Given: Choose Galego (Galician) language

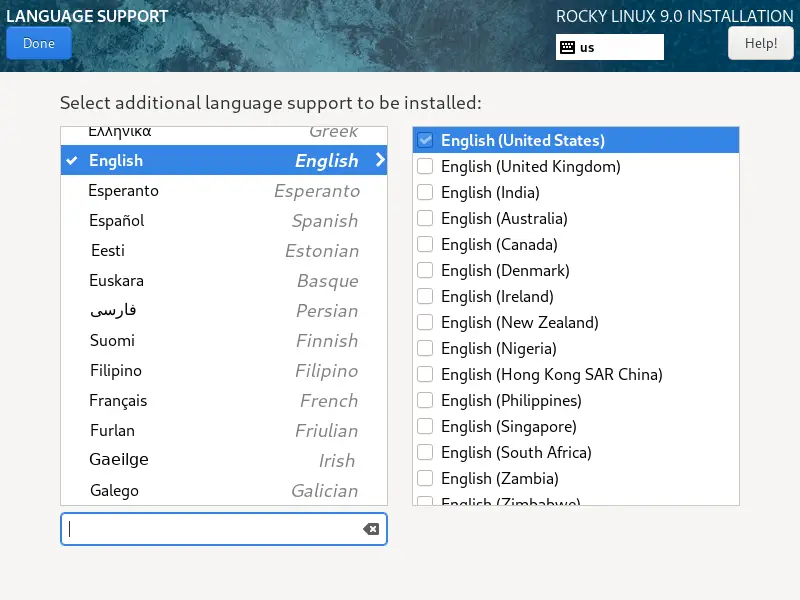Looking at the screenshot, I should pyautogui.click(x=223, y=490).
